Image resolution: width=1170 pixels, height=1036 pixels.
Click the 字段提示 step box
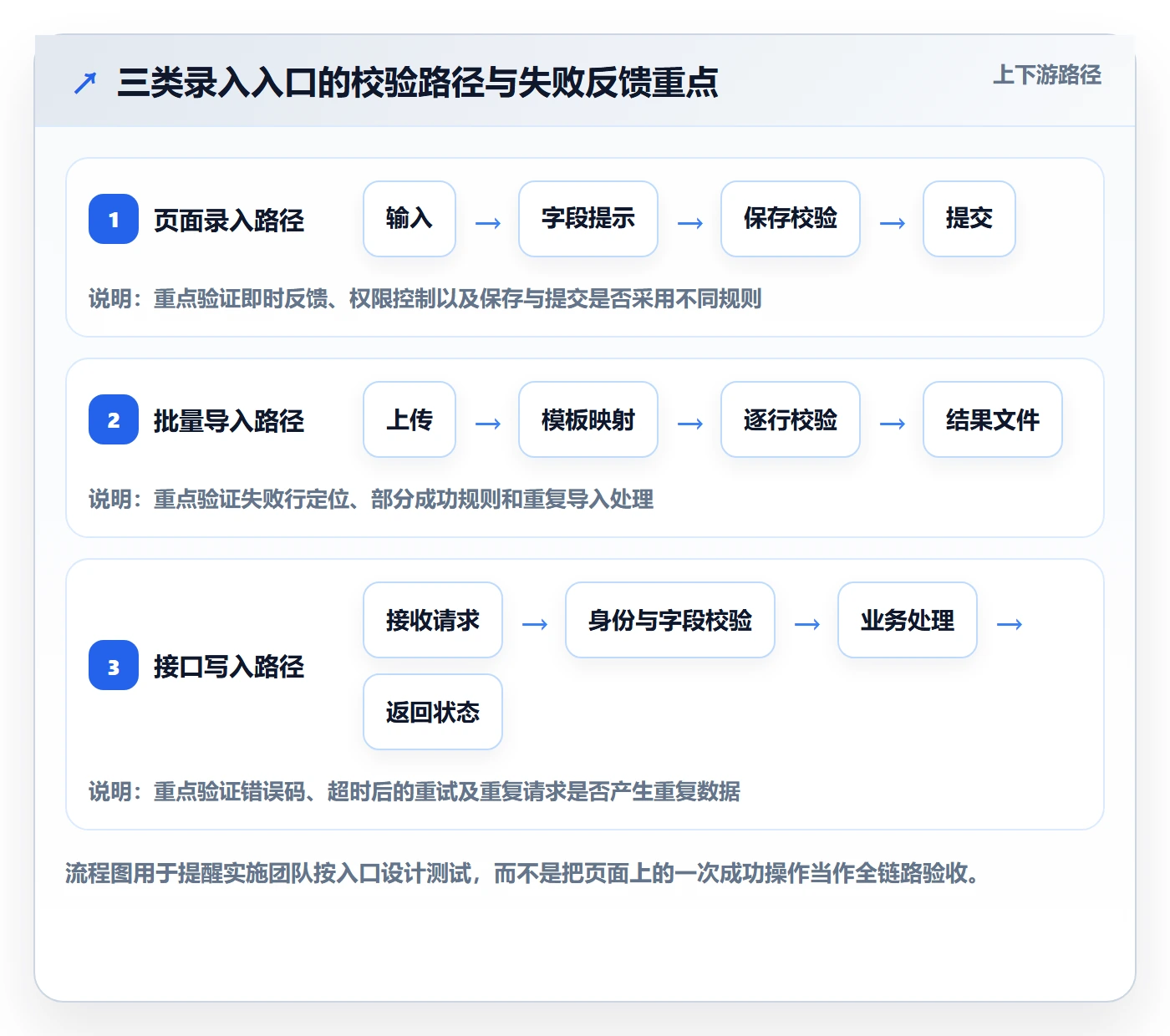(588, 219)
